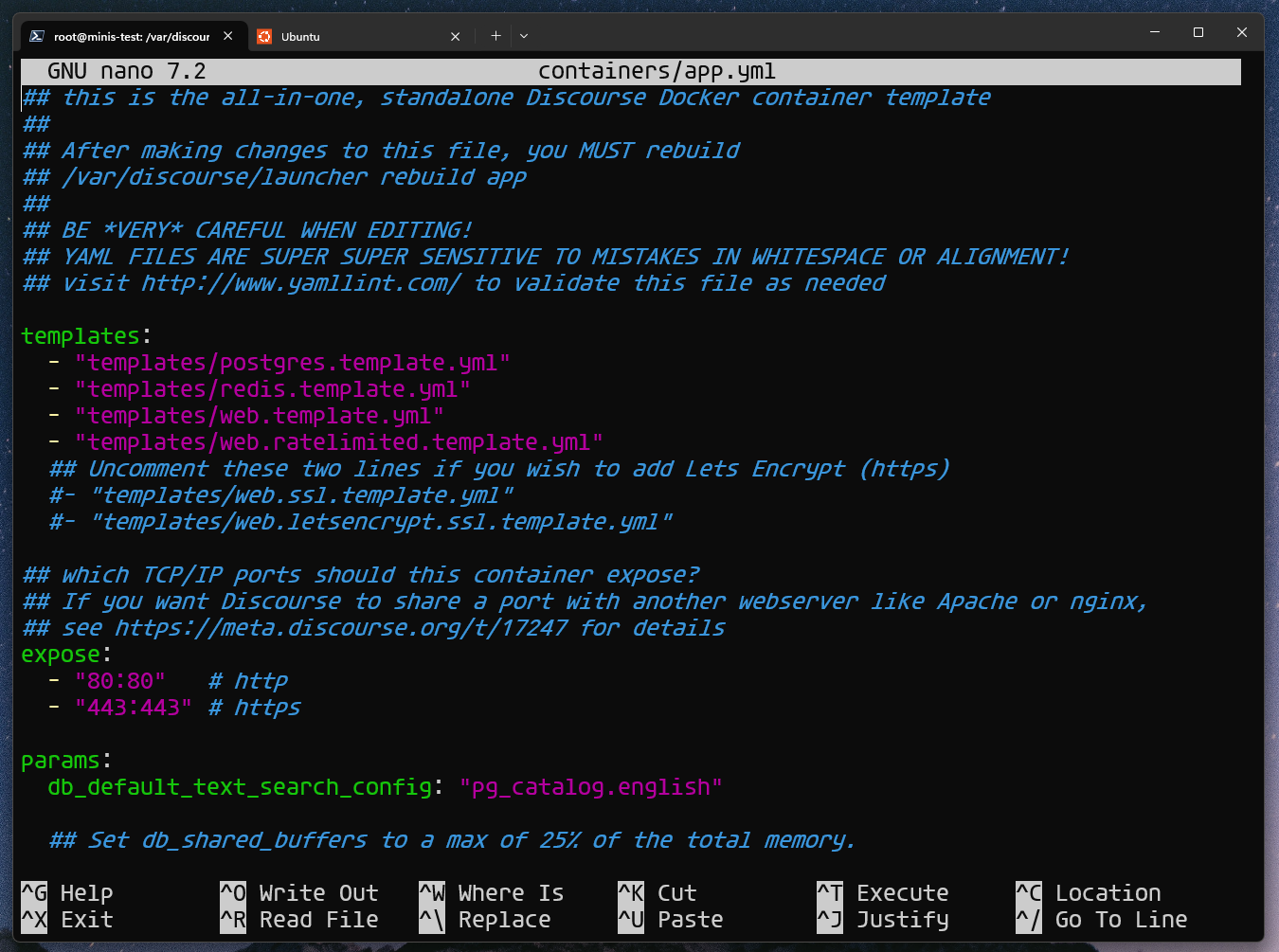Click the "443:443" port mapping
This screenshot has height=952, width=1279.
(134, 708)
